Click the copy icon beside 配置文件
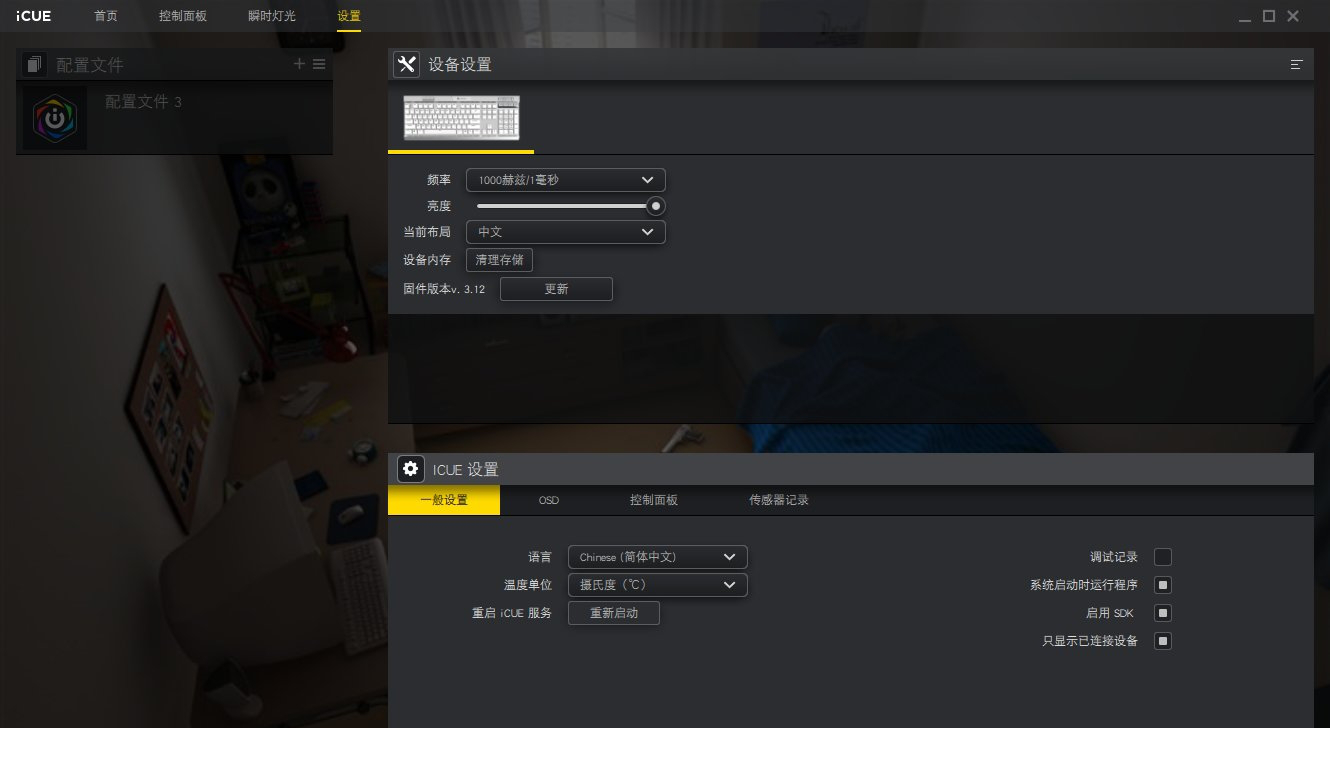1330x757 pixels. click(x=33, y=63)
